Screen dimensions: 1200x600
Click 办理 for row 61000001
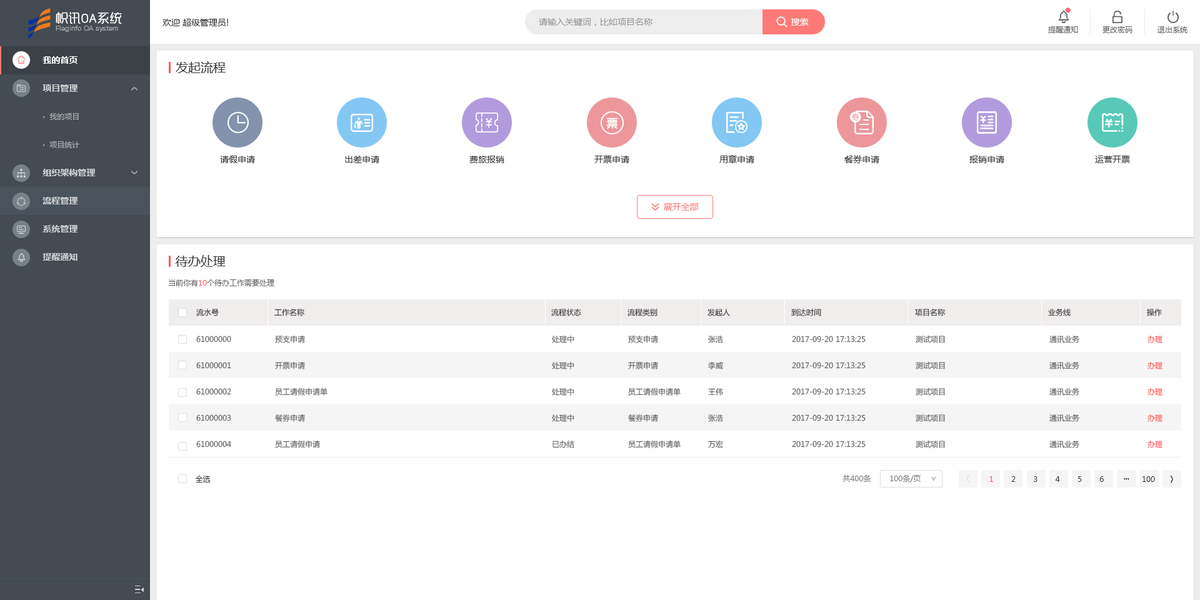point(1155,365)
